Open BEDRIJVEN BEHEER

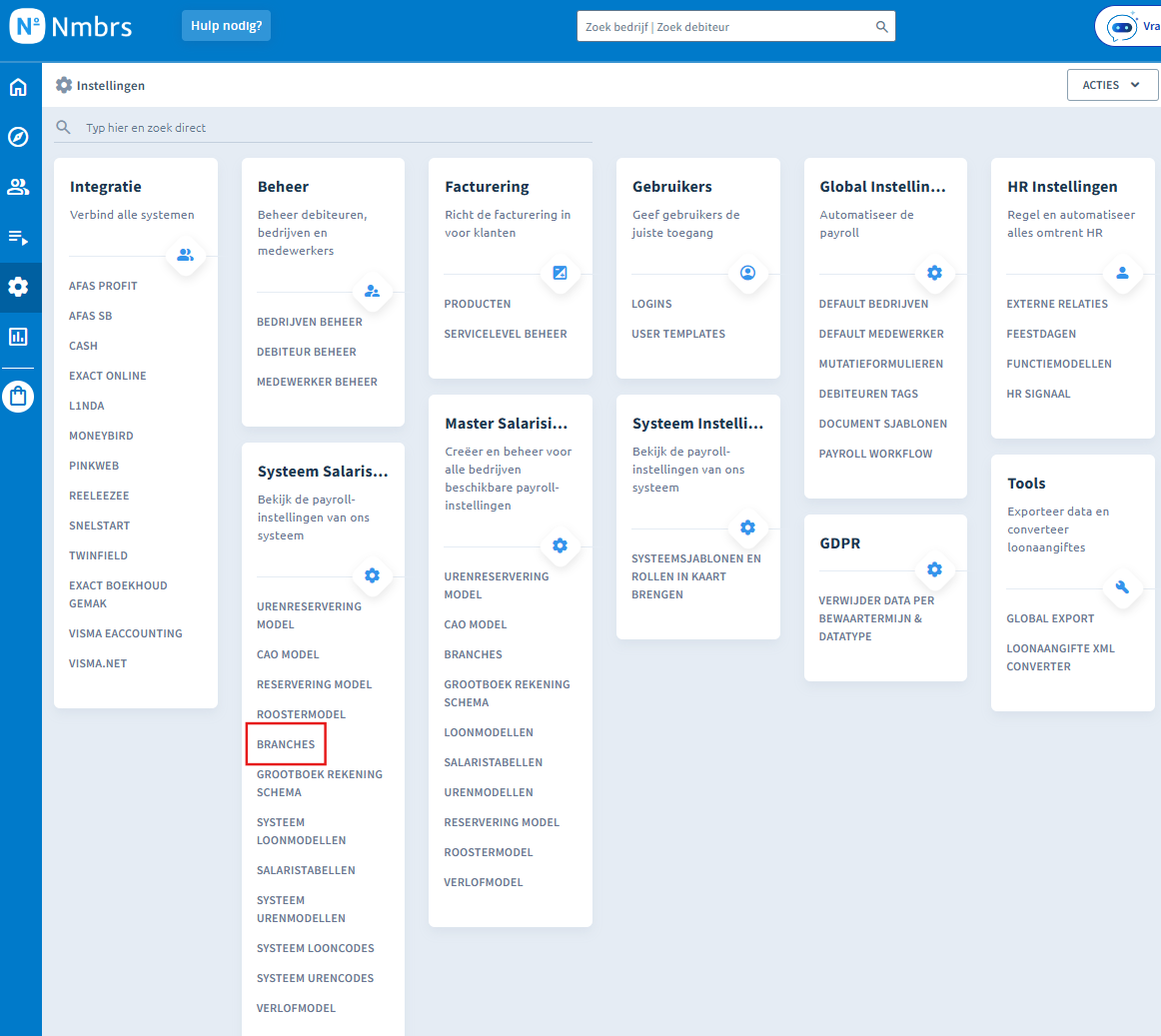tap(310, 322)
